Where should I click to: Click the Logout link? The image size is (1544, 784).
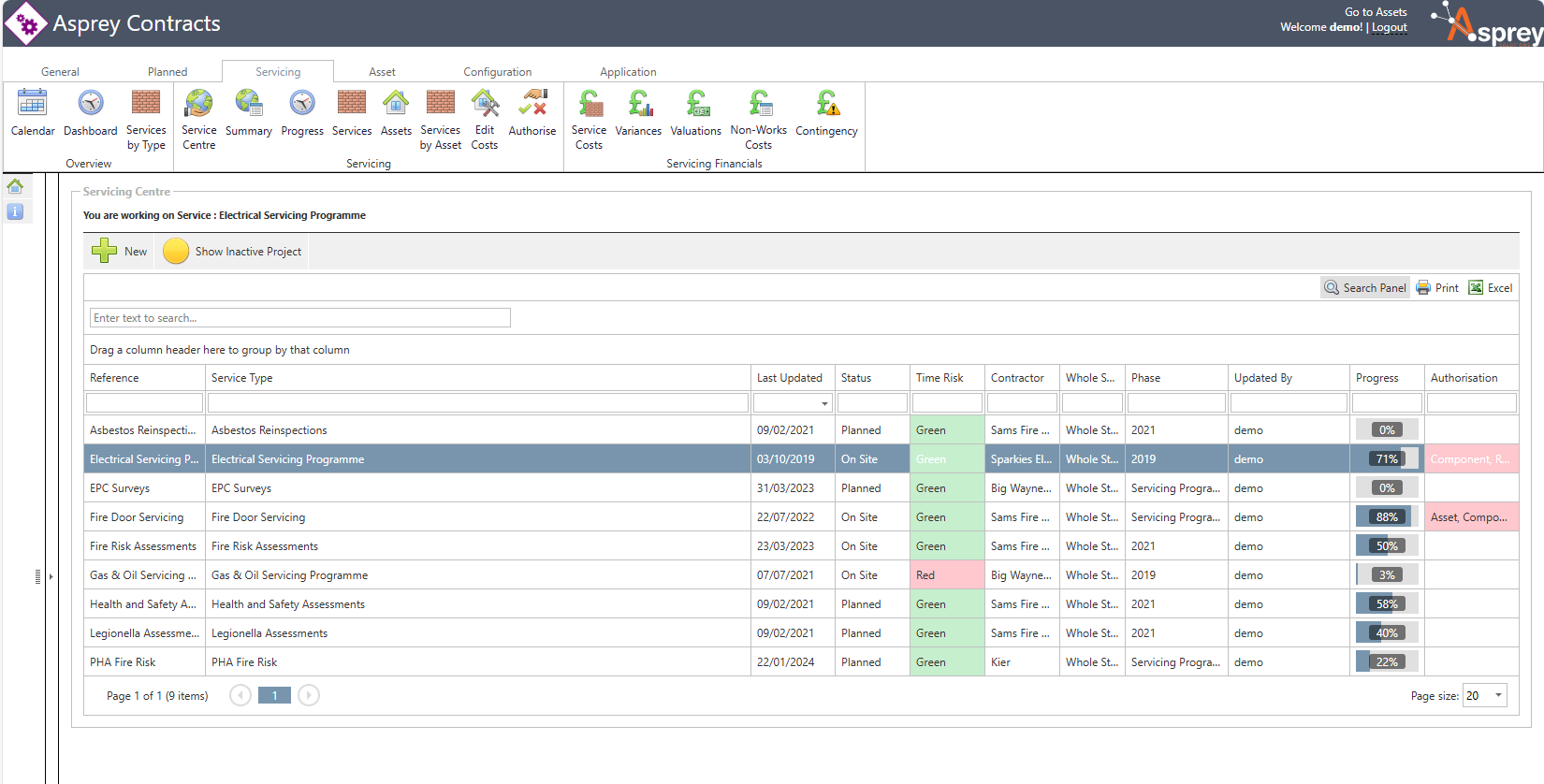tap(1389, 28)
